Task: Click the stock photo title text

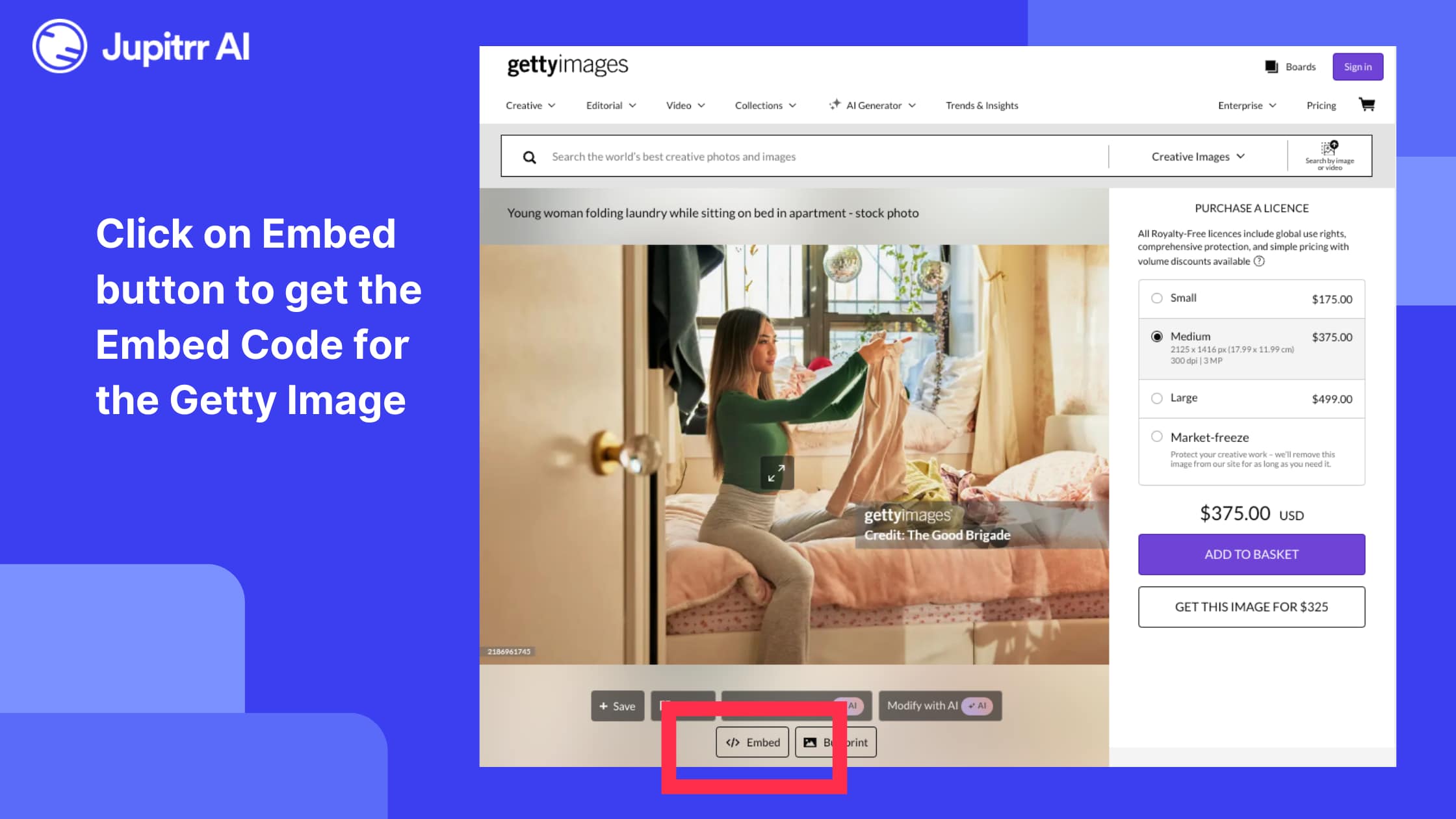Action: pyautogui.click(x=712, y=213)
